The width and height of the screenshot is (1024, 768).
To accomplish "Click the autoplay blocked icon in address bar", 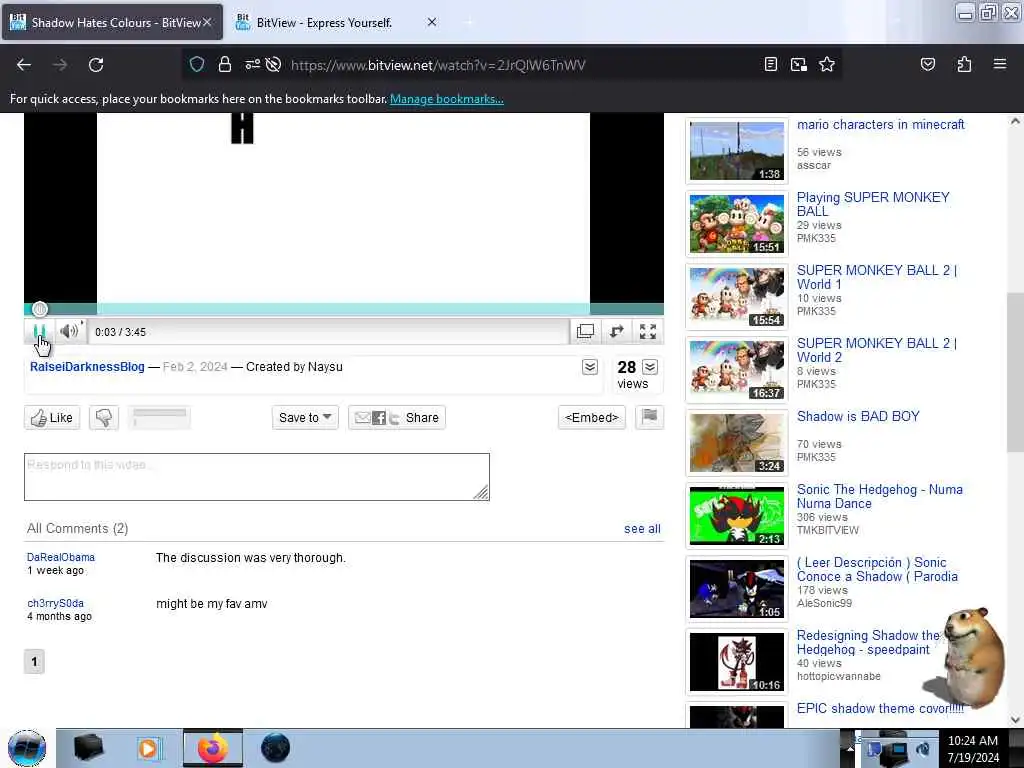I will coord(274,64).
